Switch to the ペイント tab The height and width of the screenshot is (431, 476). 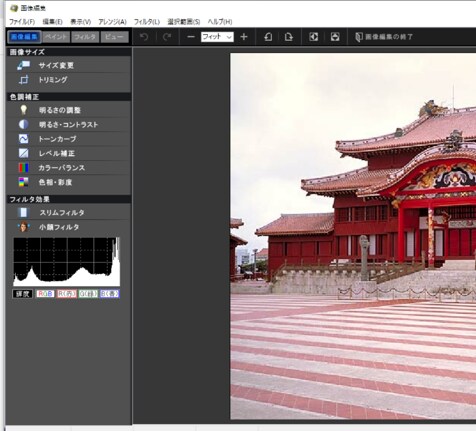tap(56, 37)
